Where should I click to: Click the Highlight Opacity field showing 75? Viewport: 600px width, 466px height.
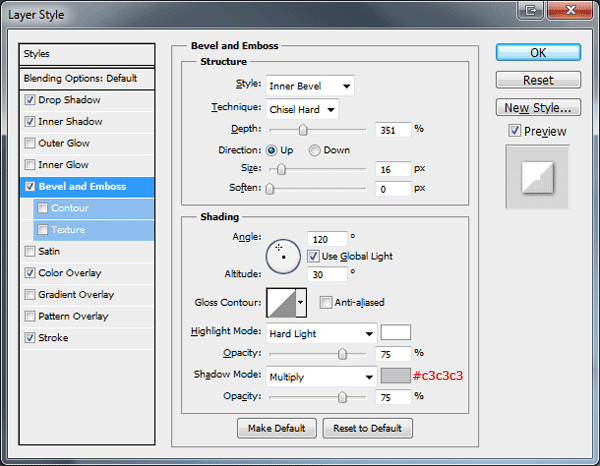tap(393, 354)
